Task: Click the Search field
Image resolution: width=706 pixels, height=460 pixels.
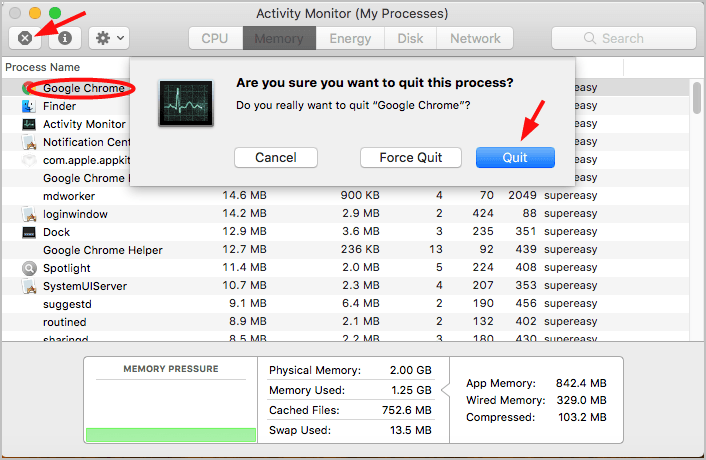Action: [624, 38]
